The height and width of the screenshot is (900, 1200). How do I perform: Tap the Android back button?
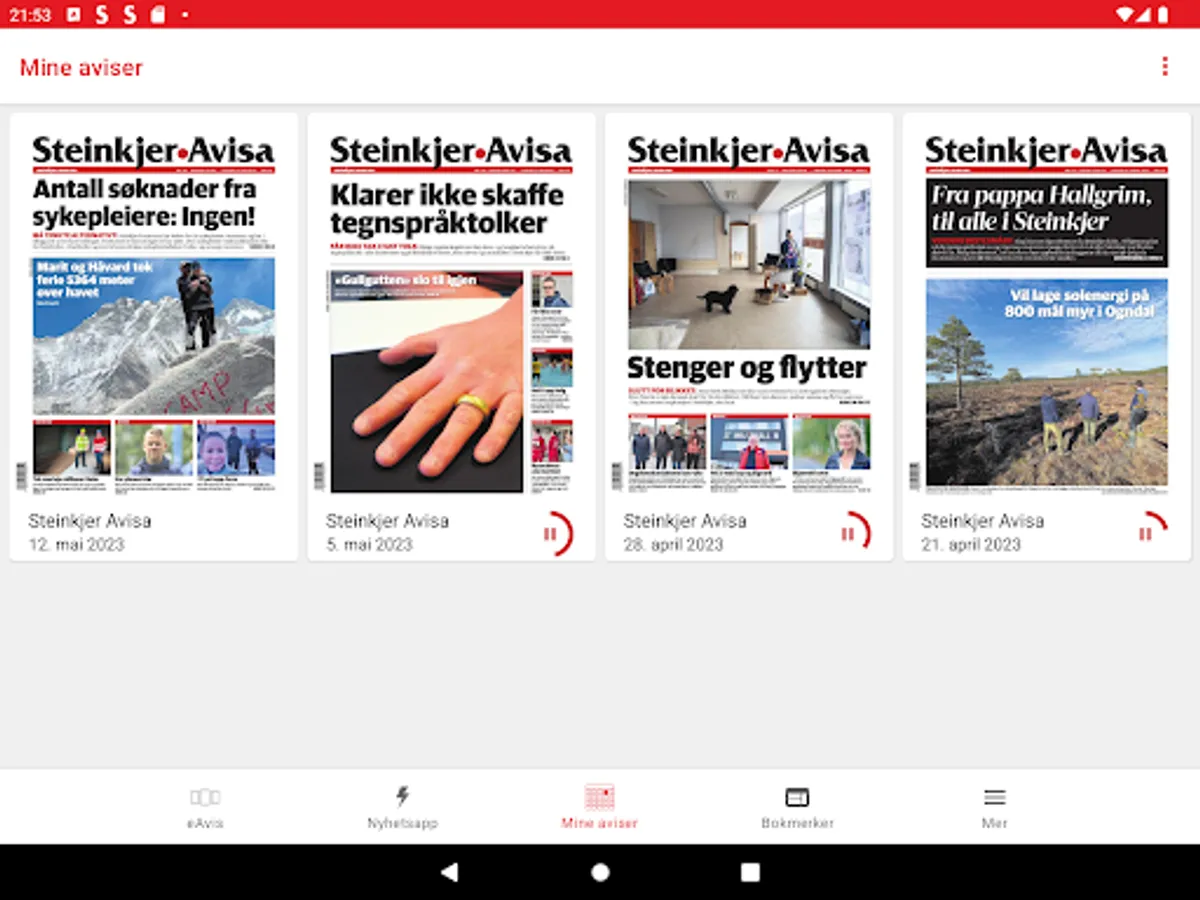[x=450, y=872]
